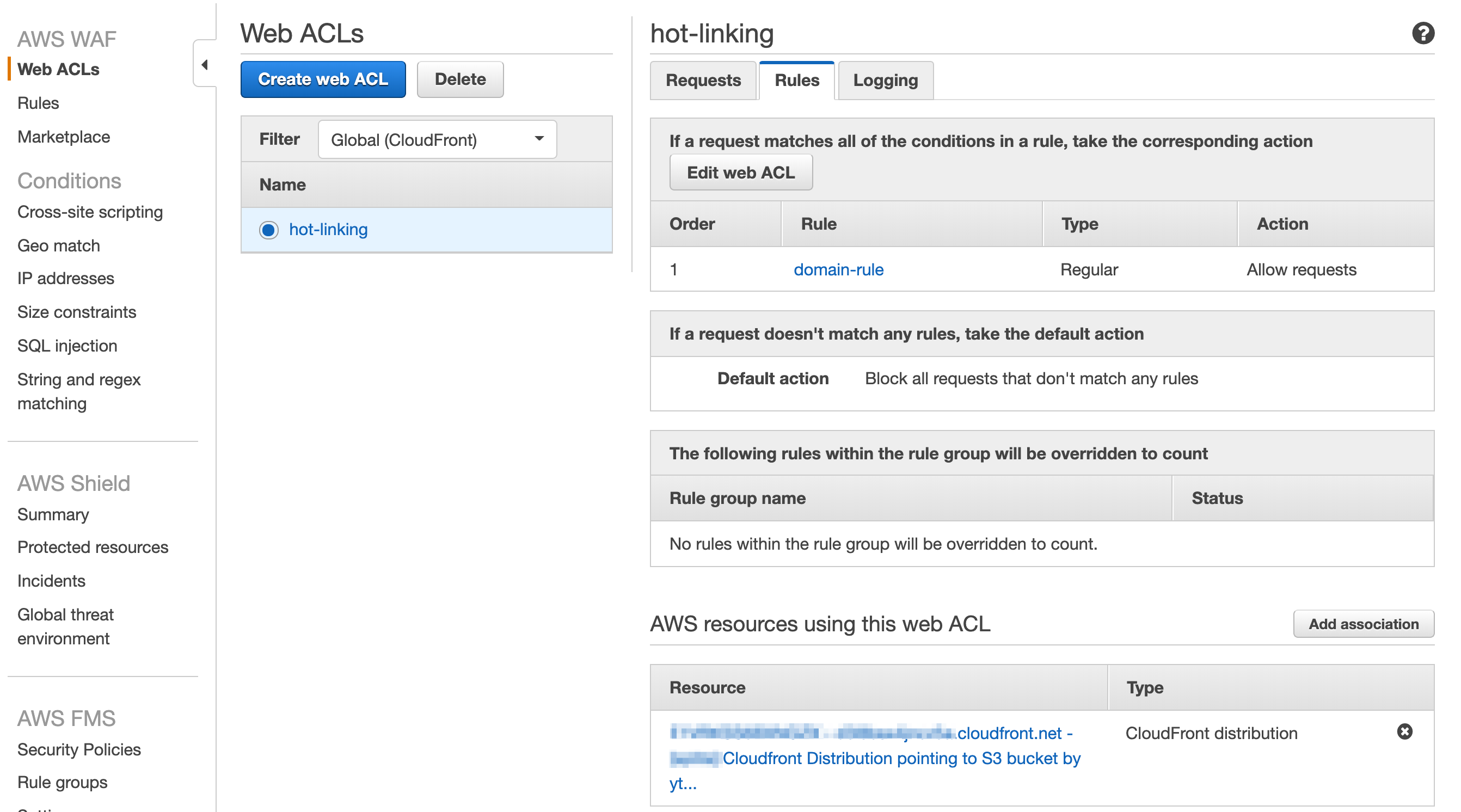1461x812 pixels.
Task: Remove the CloudFront distribution association via X icon
Action: pos(1405,733)
